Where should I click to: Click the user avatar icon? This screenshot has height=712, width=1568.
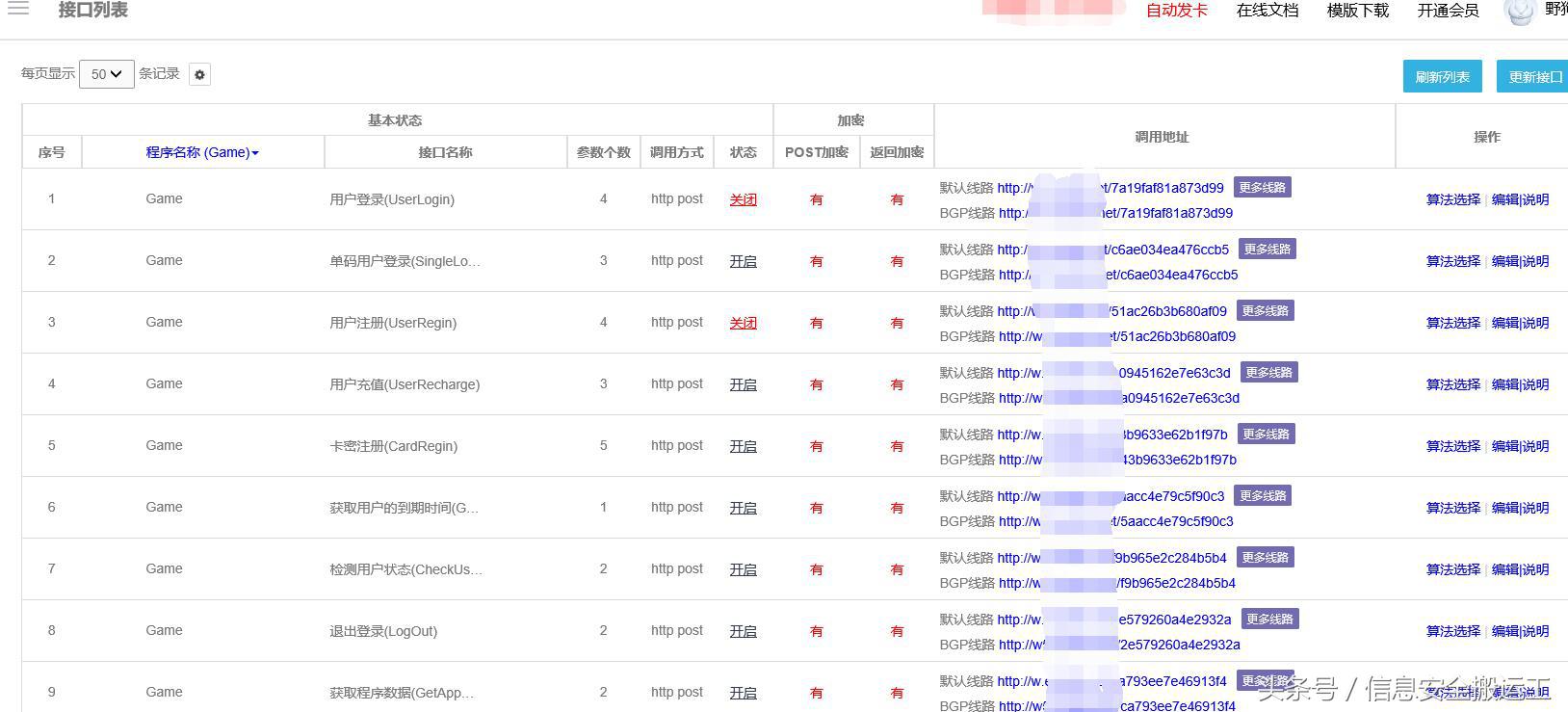1520,12
